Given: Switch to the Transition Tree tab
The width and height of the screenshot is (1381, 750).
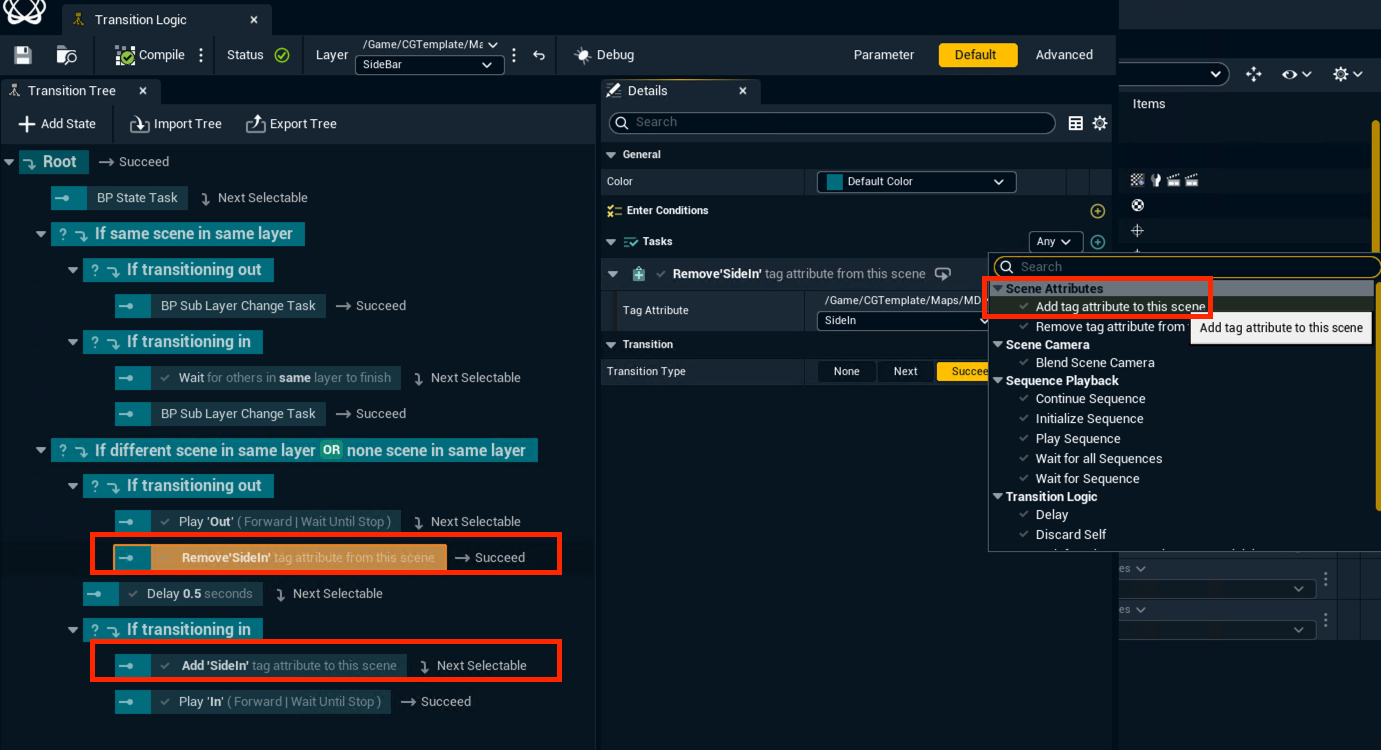Looking at the screenshot, I should coord(71,91).
